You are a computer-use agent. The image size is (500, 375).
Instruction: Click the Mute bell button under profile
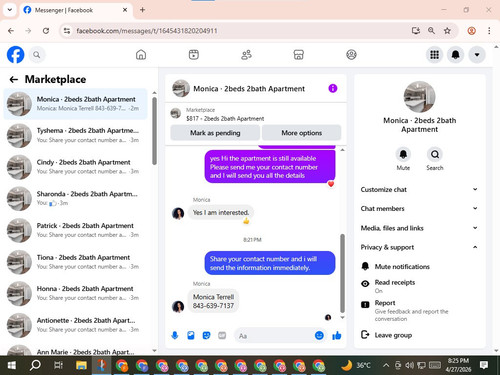(403, 154)
